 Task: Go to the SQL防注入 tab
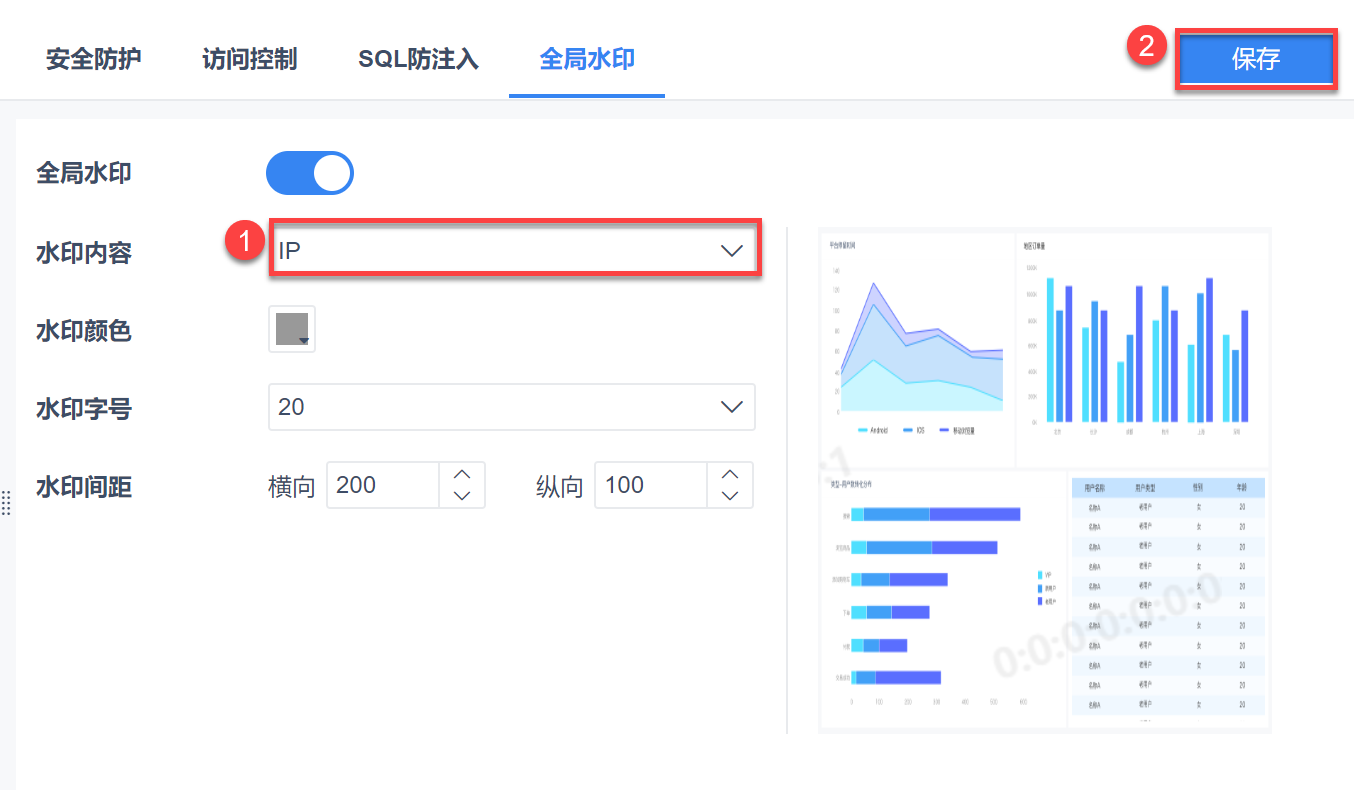point(418,59)
